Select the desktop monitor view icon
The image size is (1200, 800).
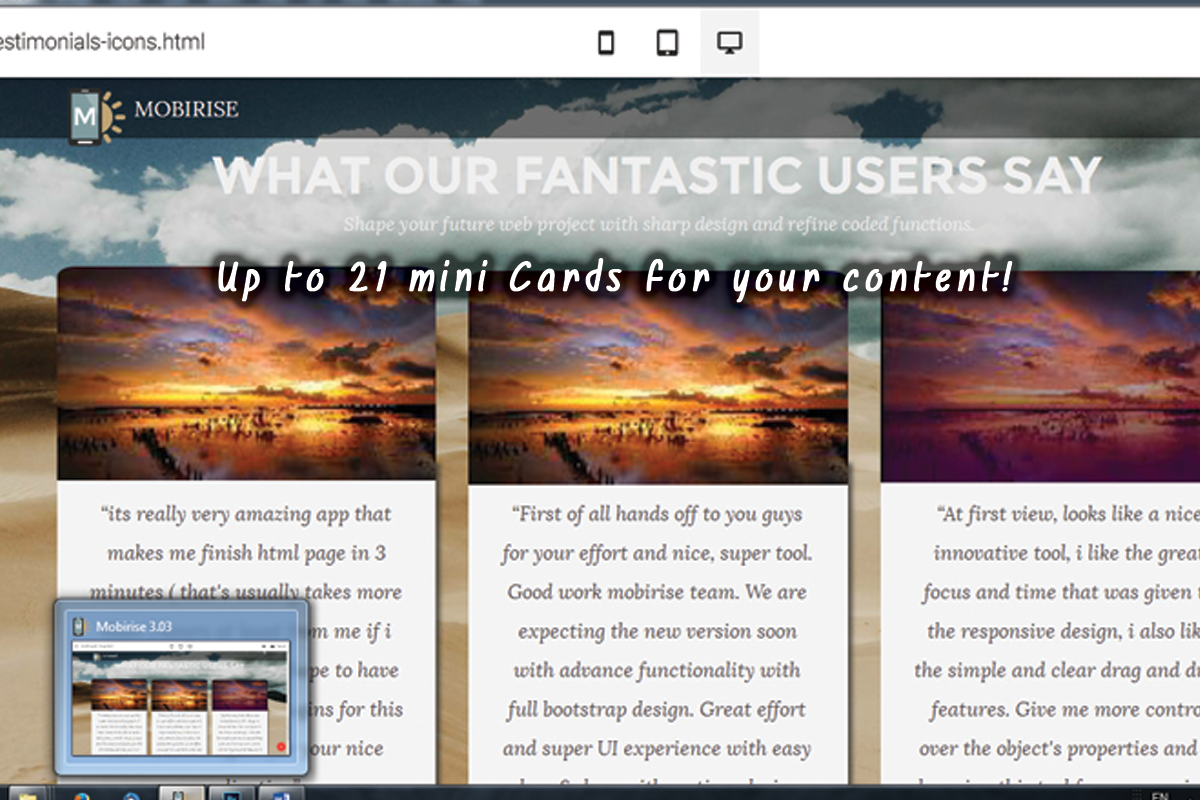pyautogui.click(x=730, y=43)
